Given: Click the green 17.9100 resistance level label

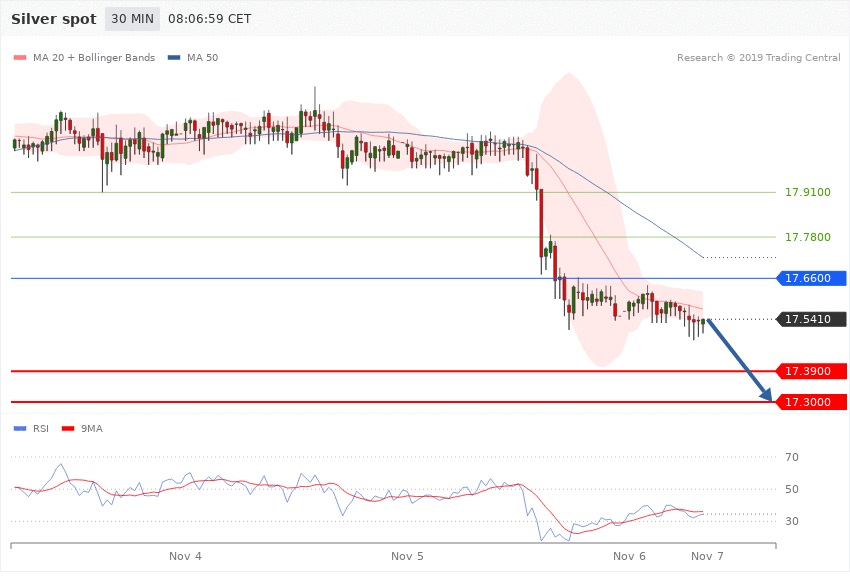Looking at the screenshot, I should pyautogui.click(x=807, y=192).
